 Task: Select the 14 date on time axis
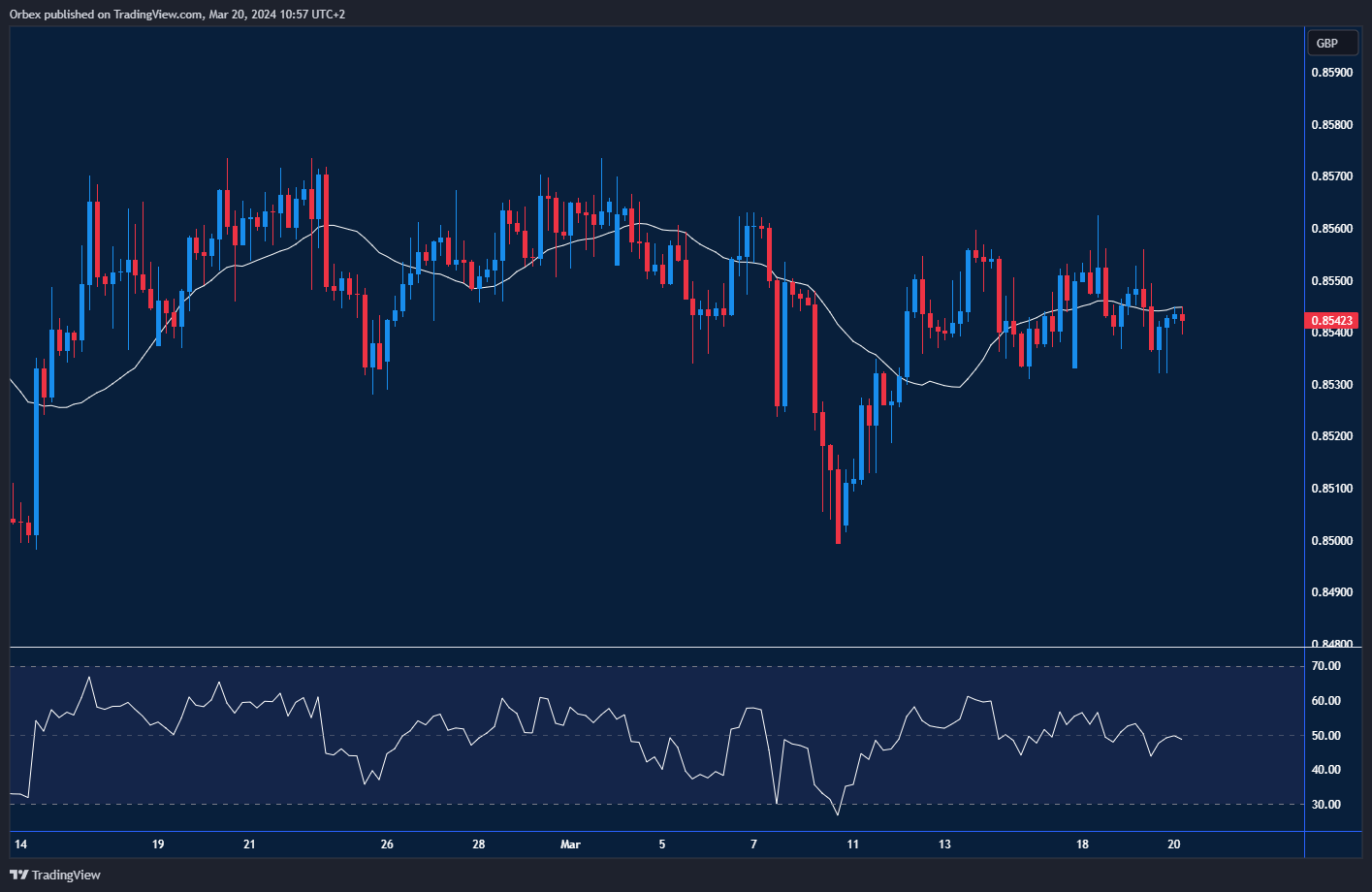21,844
